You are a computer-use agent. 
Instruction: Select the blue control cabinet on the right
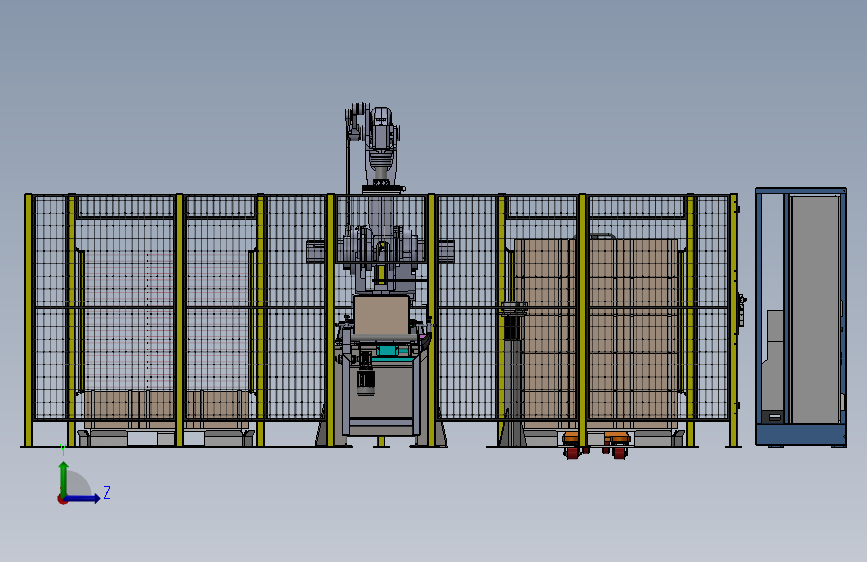click(801, 316)
